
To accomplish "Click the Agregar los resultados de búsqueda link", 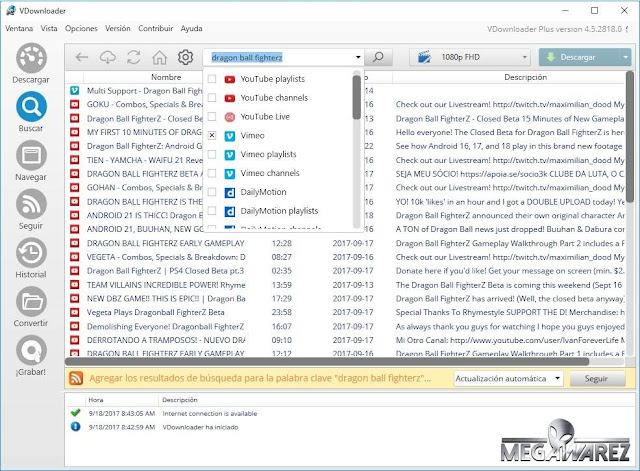I will (x=260, y=378).
